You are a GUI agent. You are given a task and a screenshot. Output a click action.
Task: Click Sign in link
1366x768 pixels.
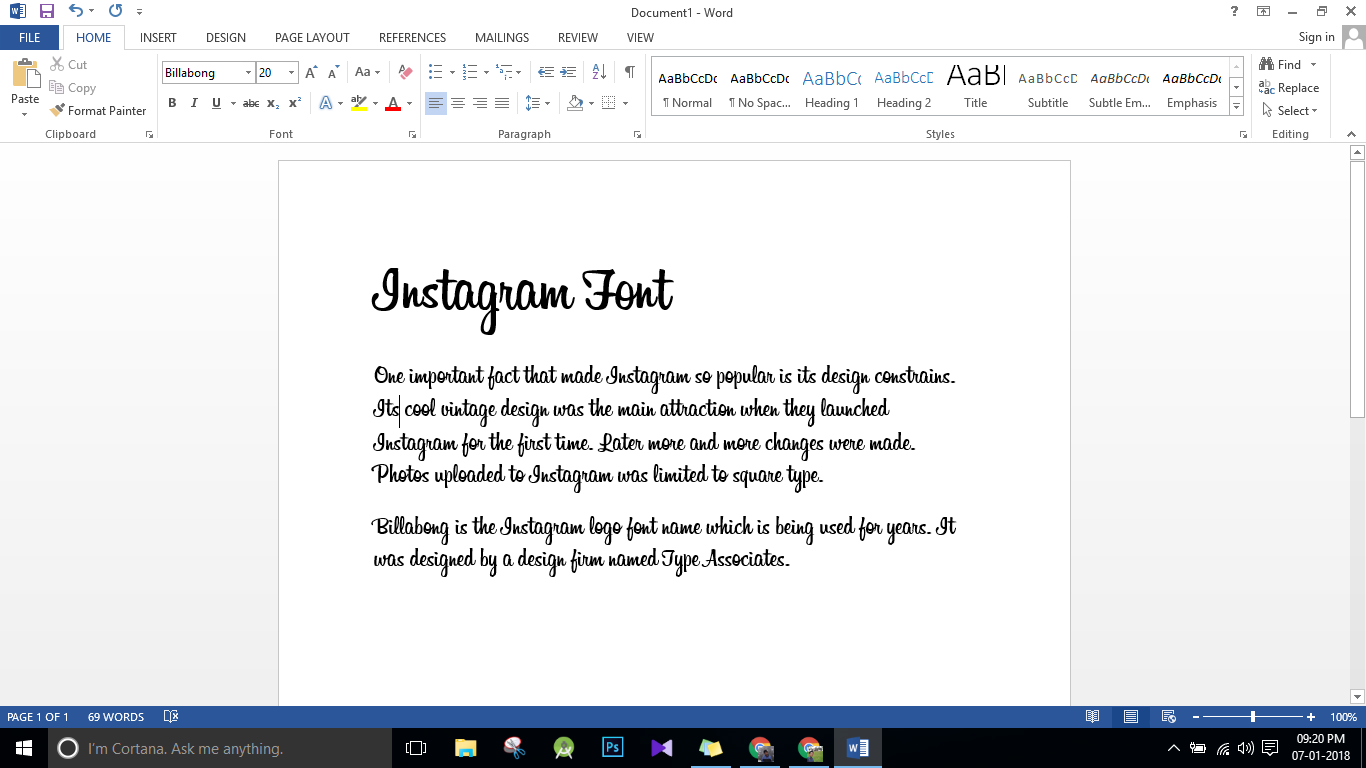coord(1316,37)
